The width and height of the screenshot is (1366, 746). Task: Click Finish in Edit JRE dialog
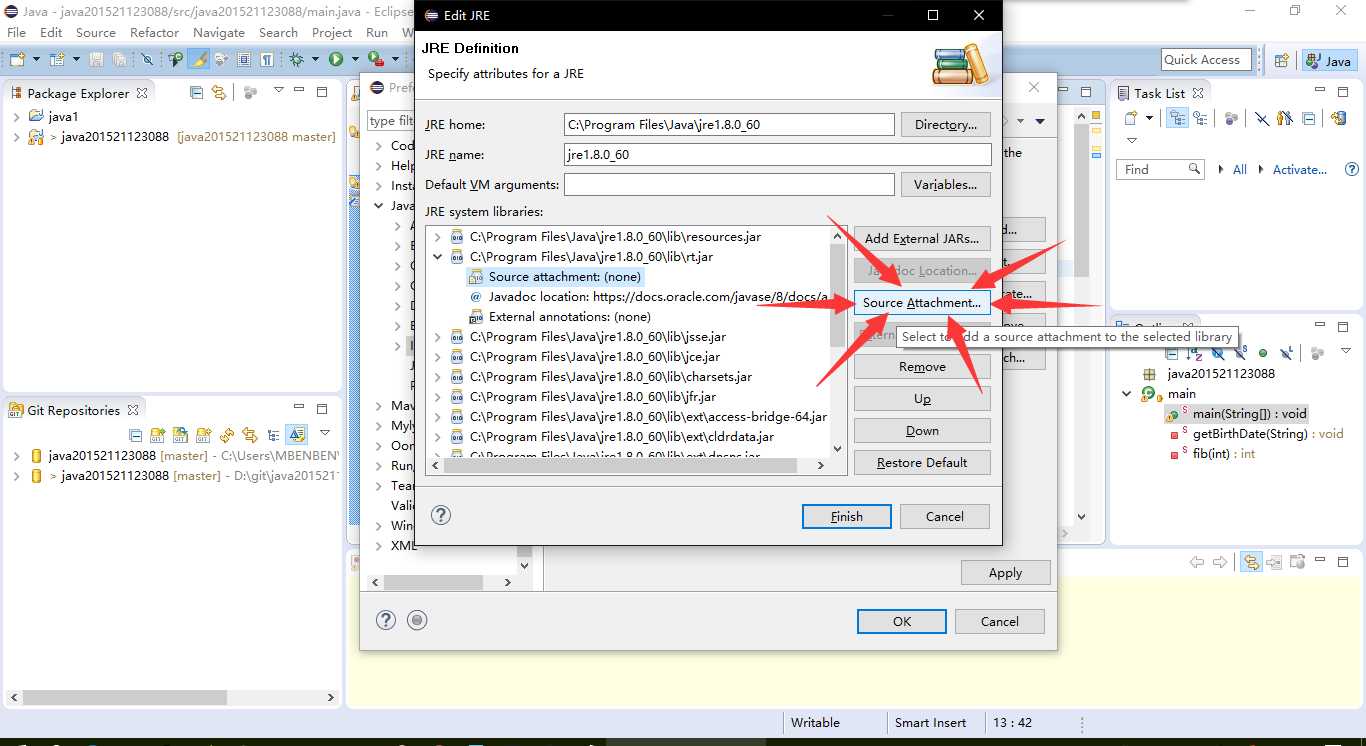[x=846, y=516]
